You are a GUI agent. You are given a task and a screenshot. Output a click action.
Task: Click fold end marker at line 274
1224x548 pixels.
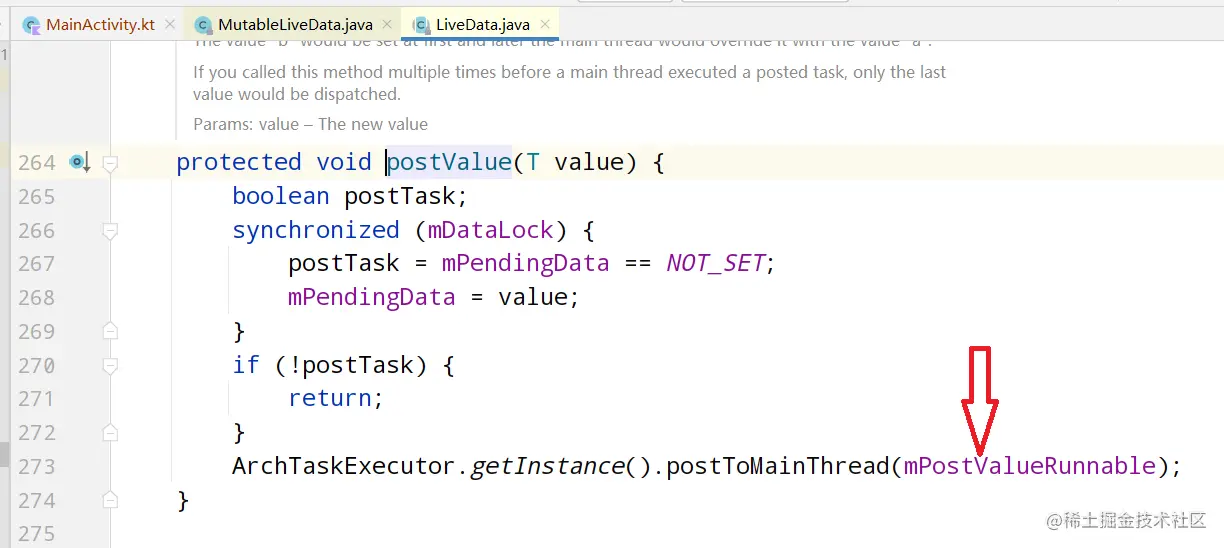pos(110,500)
